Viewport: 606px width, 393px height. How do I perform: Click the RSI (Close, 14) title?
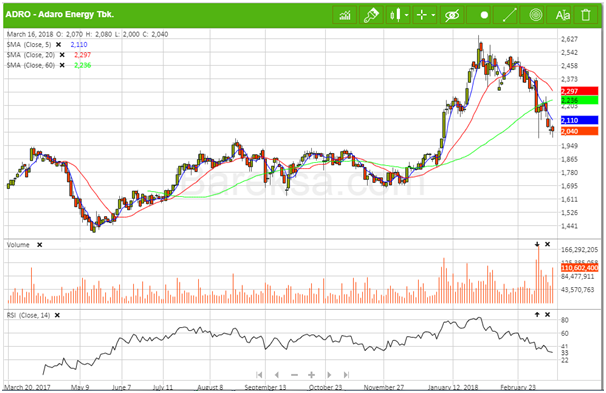coord(29,315)
